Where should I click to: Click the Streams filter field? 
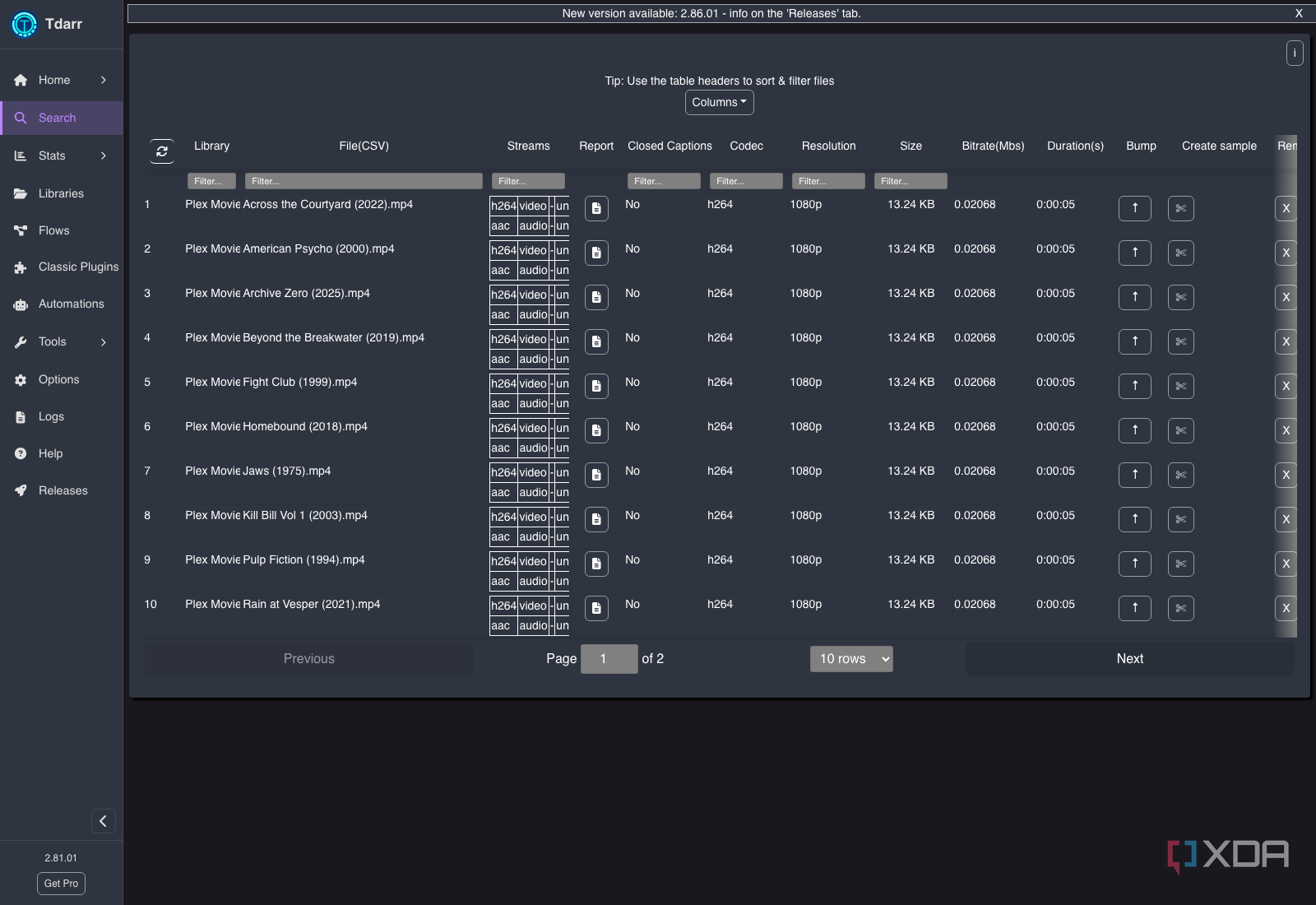click(x=528, y=181)
